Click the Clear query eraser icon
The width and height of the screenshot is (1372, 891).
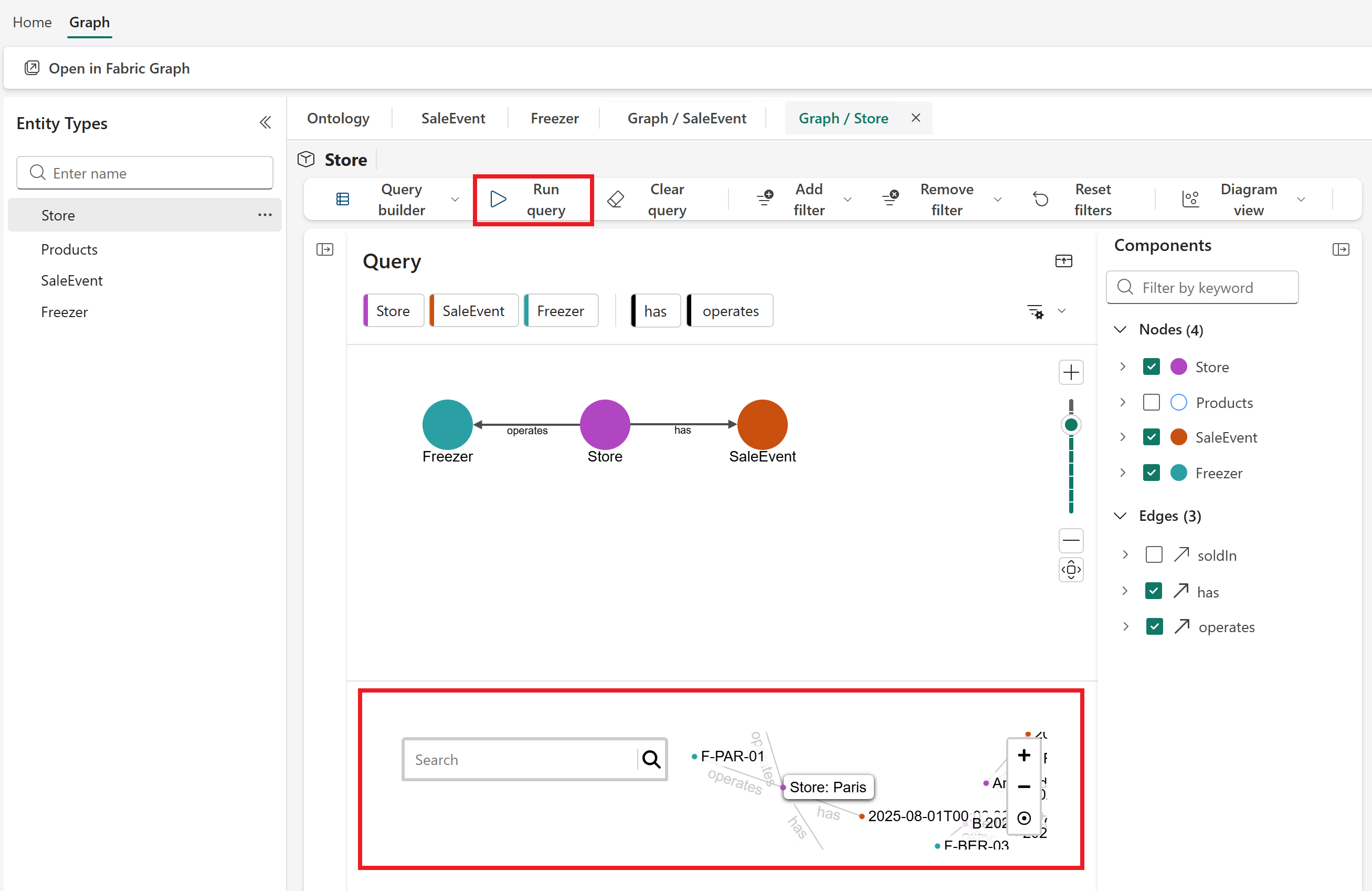[x=616, y=200]
